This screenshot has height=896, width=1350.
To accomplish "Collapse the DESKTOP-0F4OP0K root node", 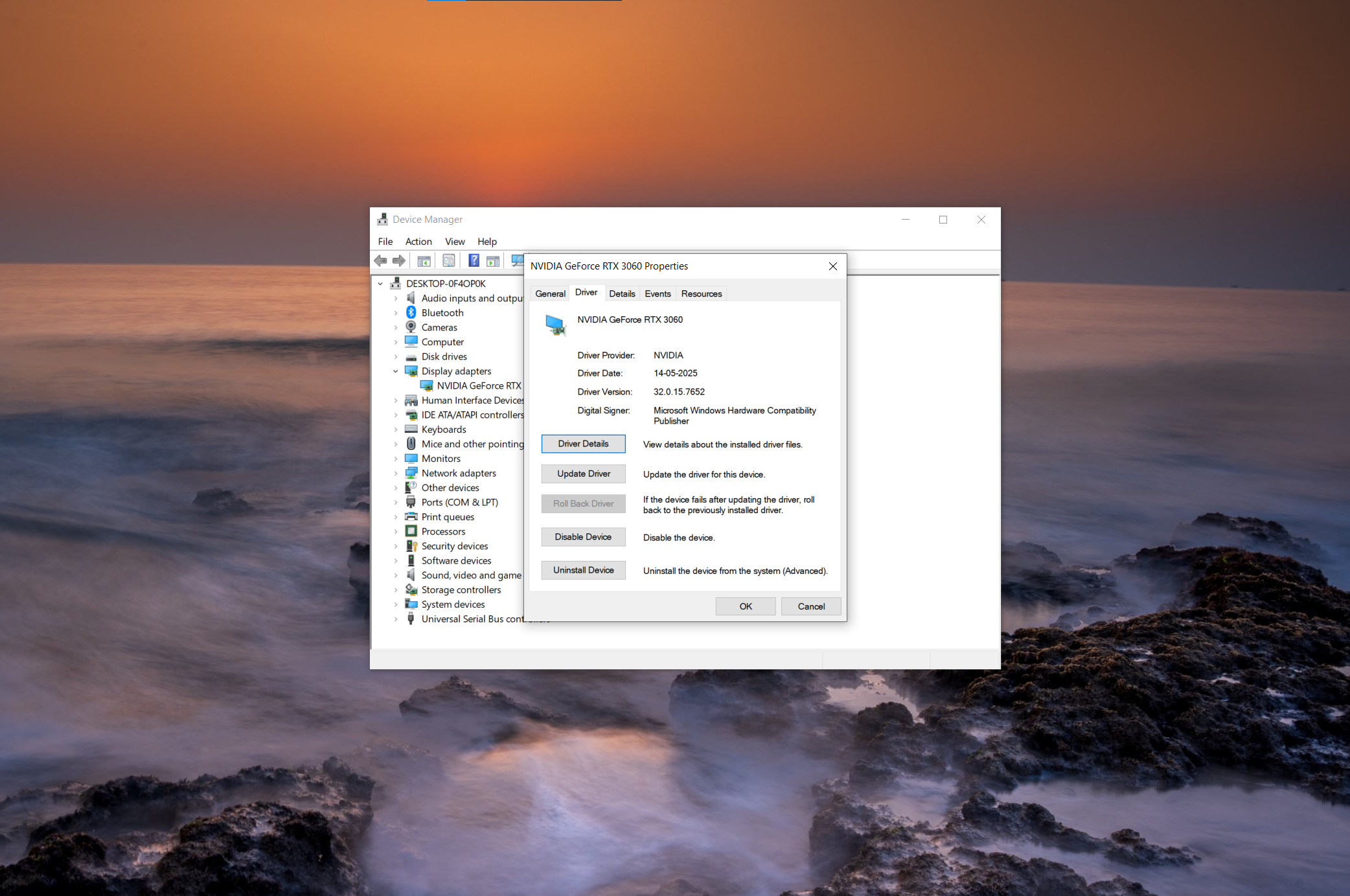I will pos(380,284).
